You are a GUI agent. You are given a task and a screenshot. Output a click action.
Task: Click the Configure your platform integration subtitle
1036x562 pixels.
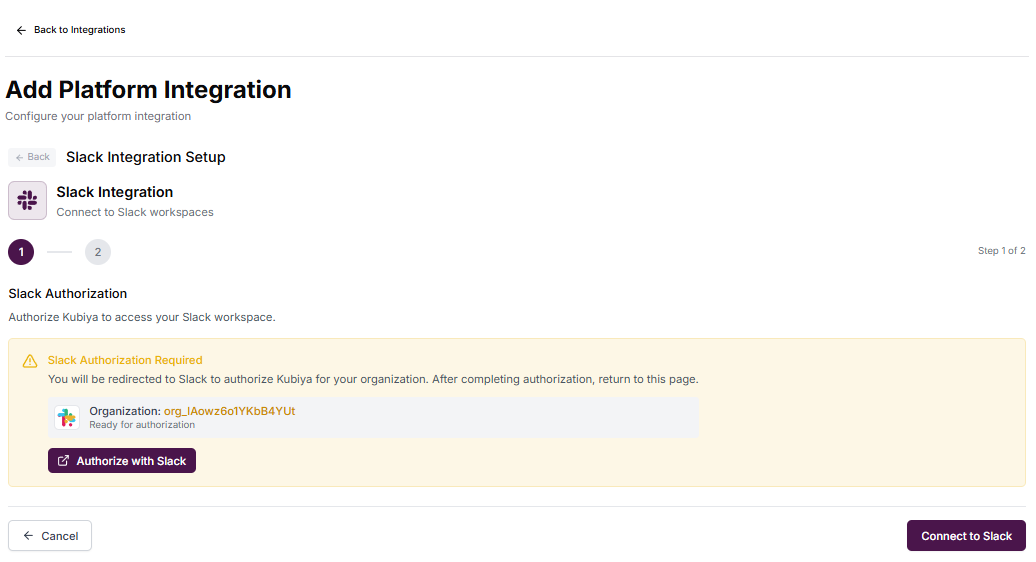pyautogui.click(x=98, y=116)
